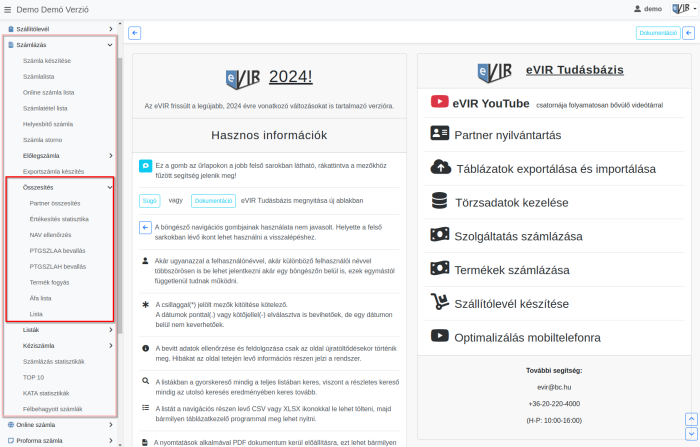Viewport: 700px width, 447px height.
Task: Open Helyesbítő számla menu item
Action: [48, 124]
